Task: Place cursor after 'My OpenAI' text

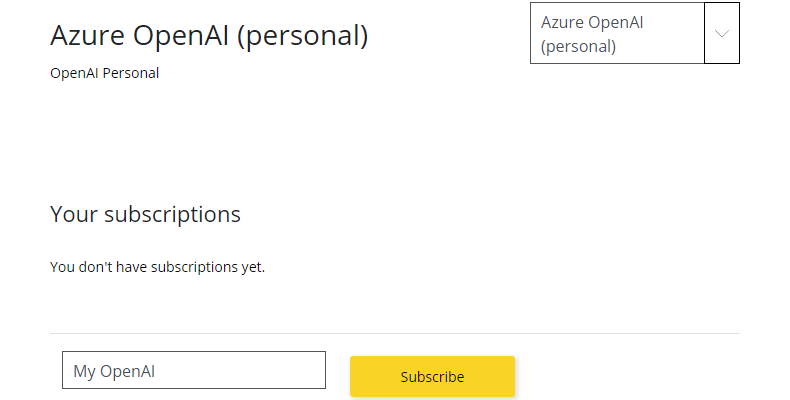Action: (x=156, y=371)
